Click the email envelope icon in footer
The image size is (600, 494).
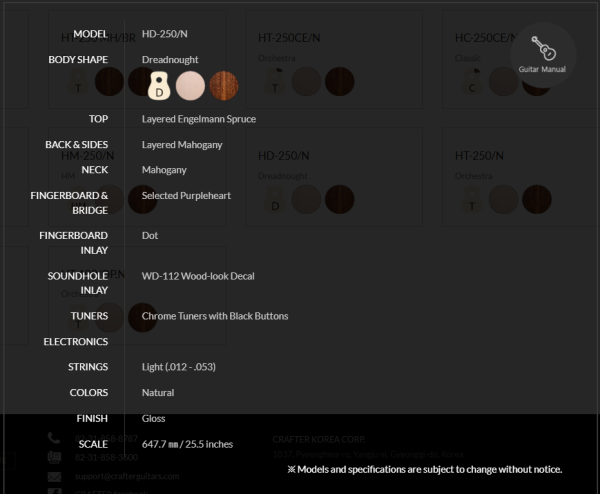[54, 476]
